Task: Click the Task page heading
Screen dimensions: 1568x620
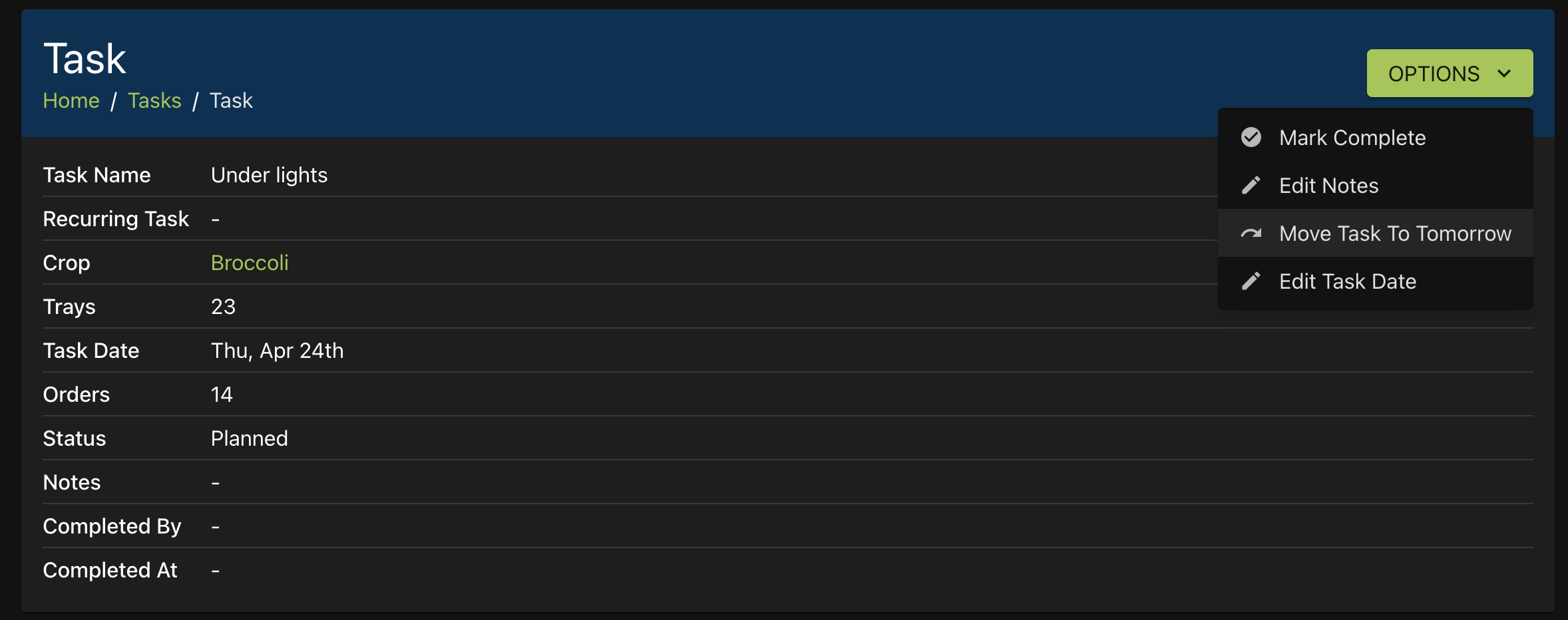Action: [x=85, y=59]
